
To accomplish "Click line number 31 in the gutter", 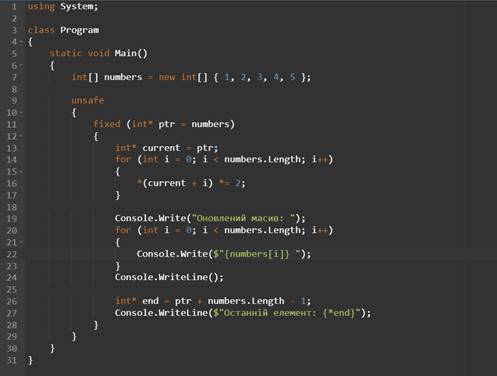I will tap(12, 360).
